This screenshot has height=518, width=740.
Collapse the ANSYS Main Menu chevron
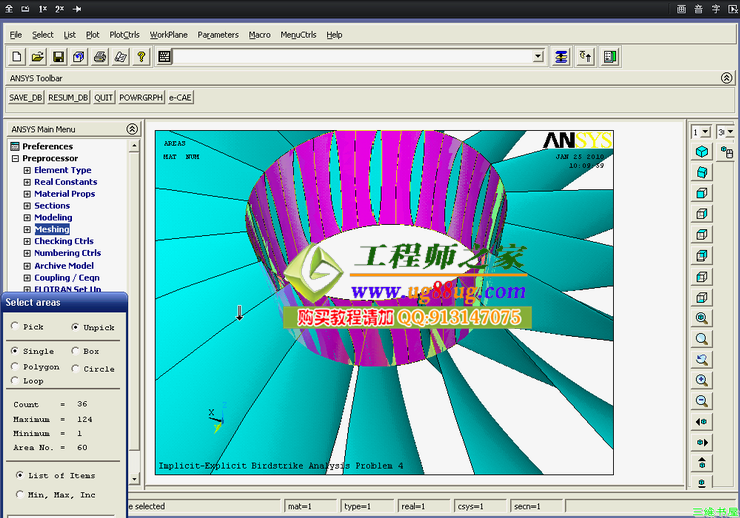[132, 129]
